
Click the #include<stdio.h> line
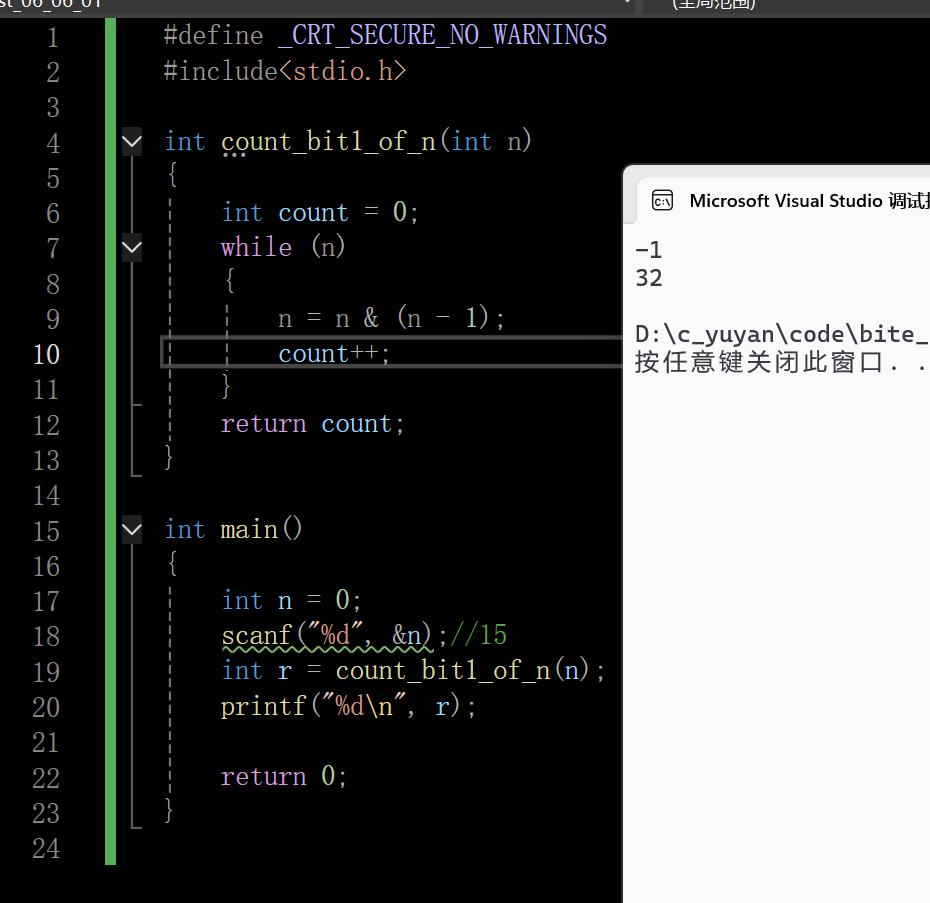[285, 71]
